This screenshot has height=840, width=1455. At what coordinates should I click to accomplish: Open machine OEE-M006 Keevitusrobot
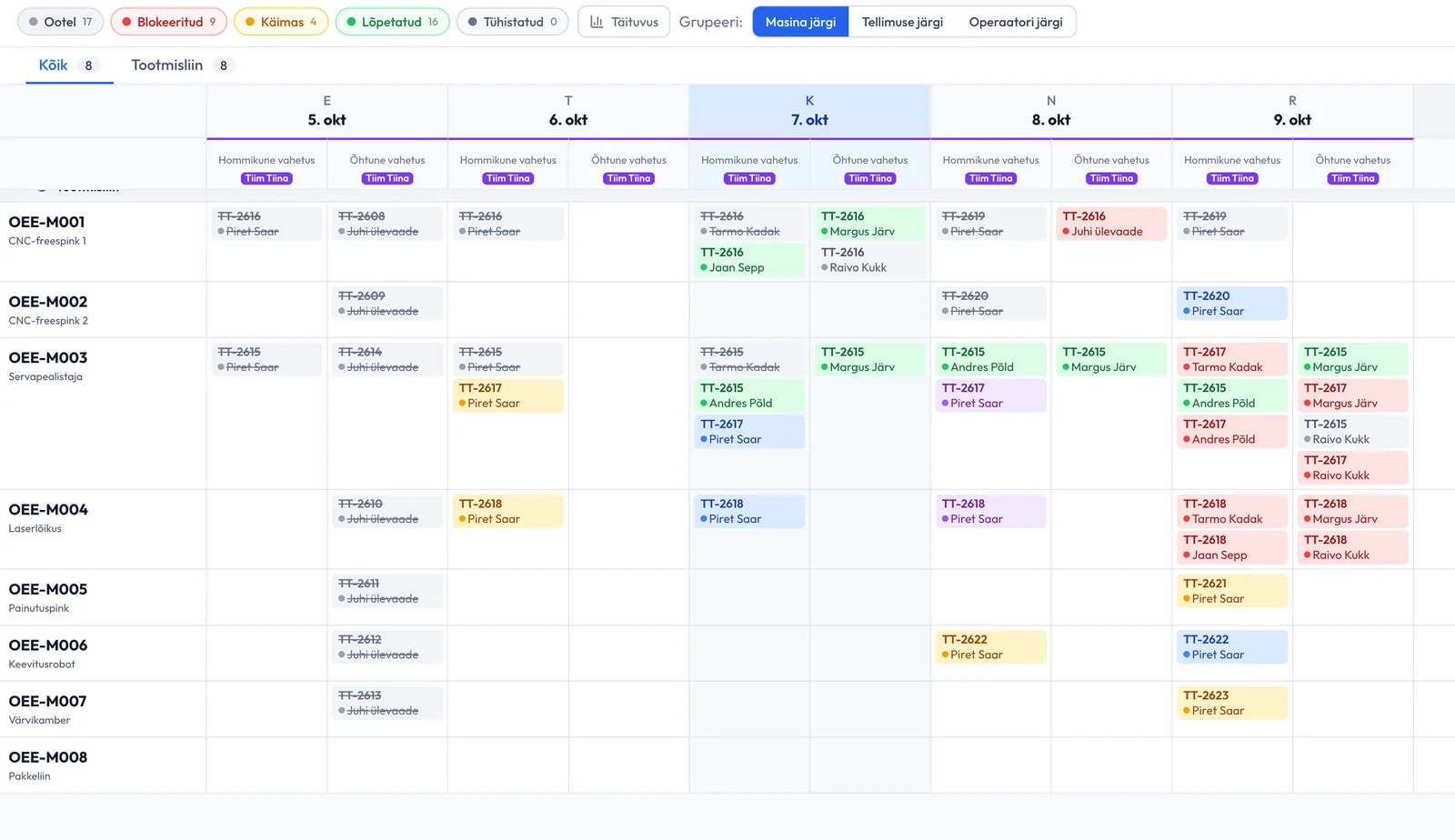(103, 654)
